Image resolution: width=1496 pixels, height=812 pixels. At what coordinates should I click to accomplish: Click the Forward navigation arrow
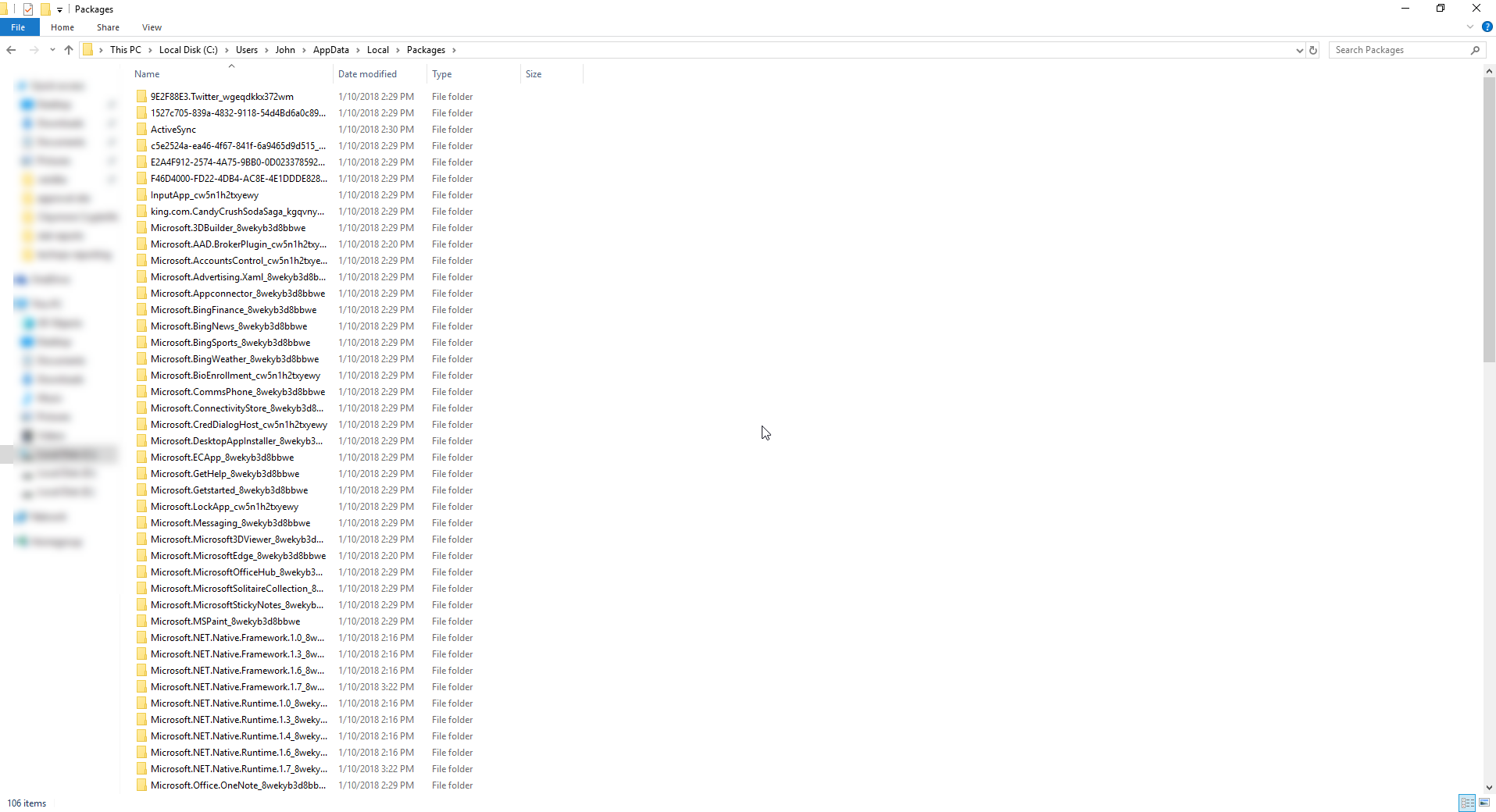(x=34, y=50)
